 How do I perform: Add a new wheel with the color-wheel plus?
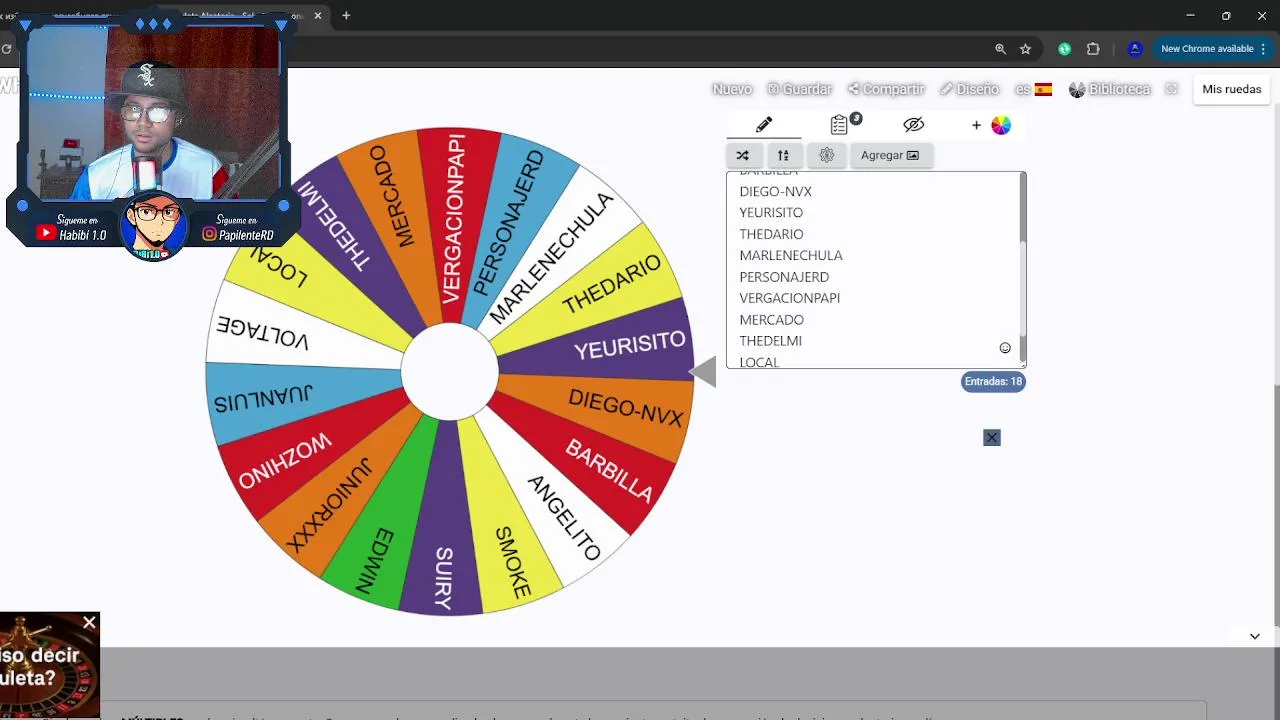[x=991, y=125]
